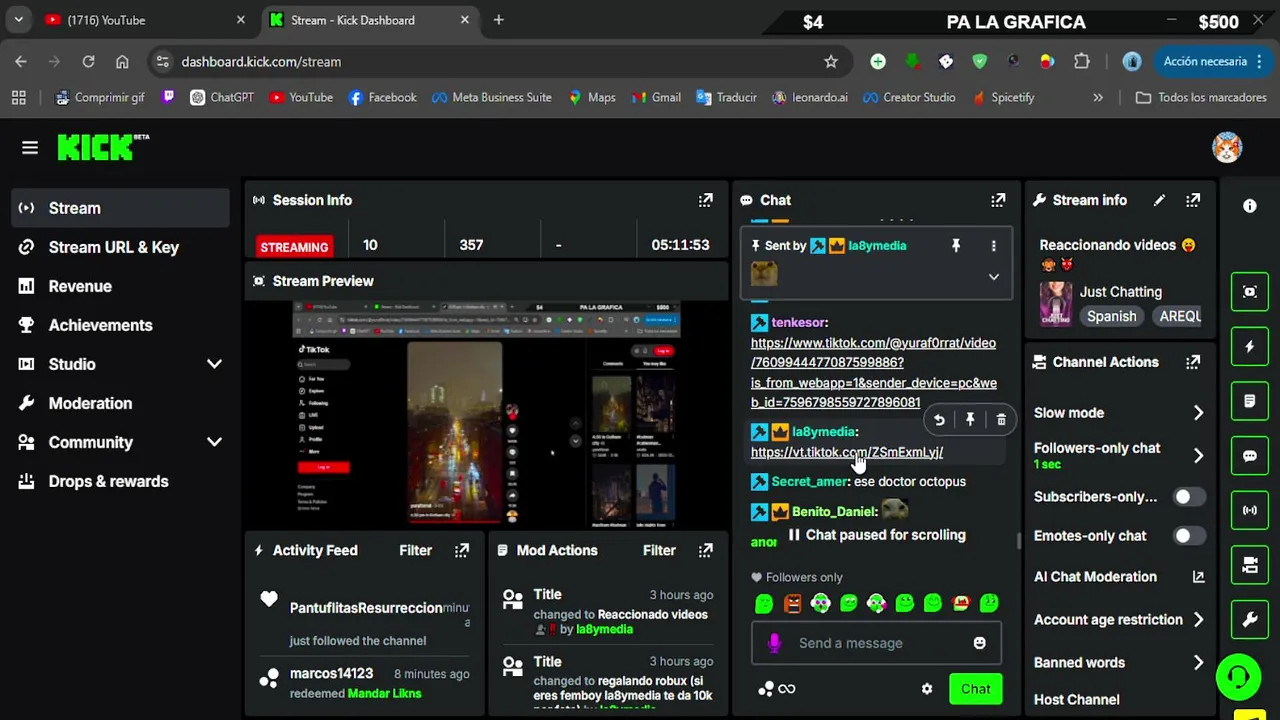
Task: Open the channel points infinity icon
Action: pos(786,688)
